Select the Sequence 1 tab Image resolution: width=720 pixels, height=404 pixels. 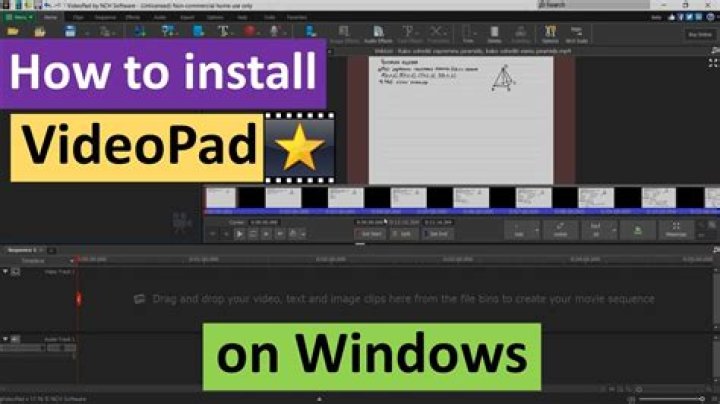coord(20,248)
